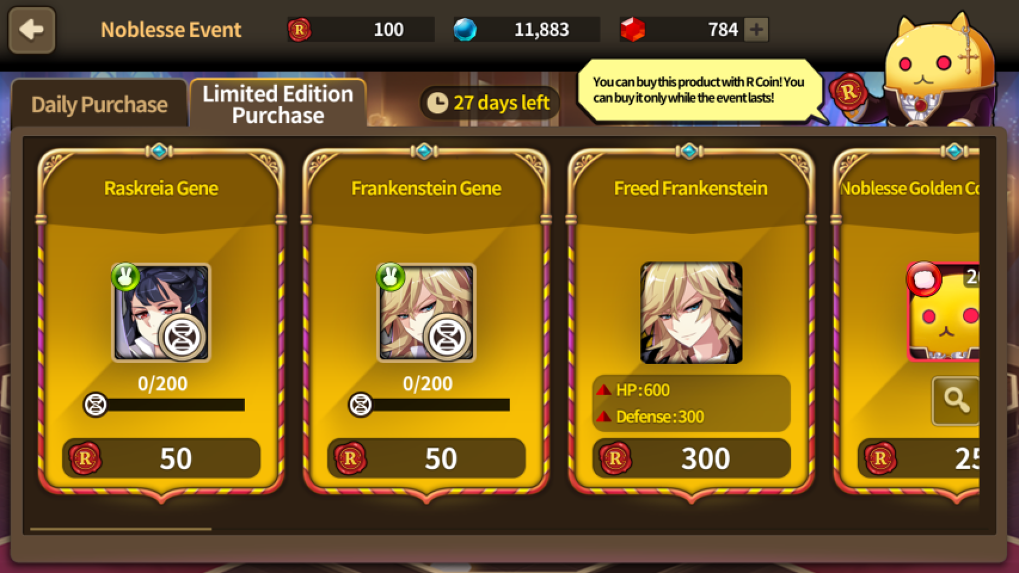Go back using the arrow button
Viewport: 1019px width, 573px height.
(31, 29)
